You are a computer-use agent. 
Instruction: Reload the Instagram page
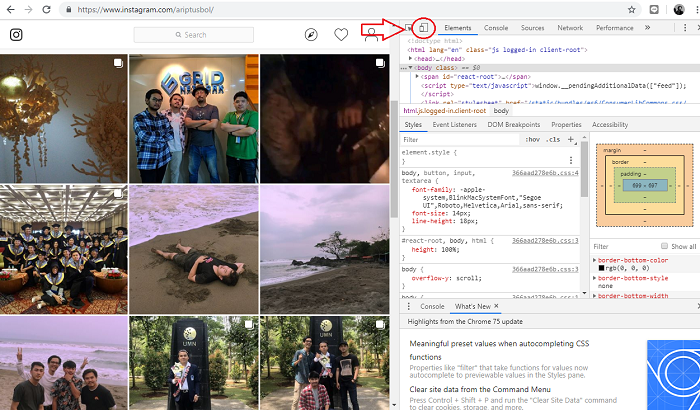(46, 9)
